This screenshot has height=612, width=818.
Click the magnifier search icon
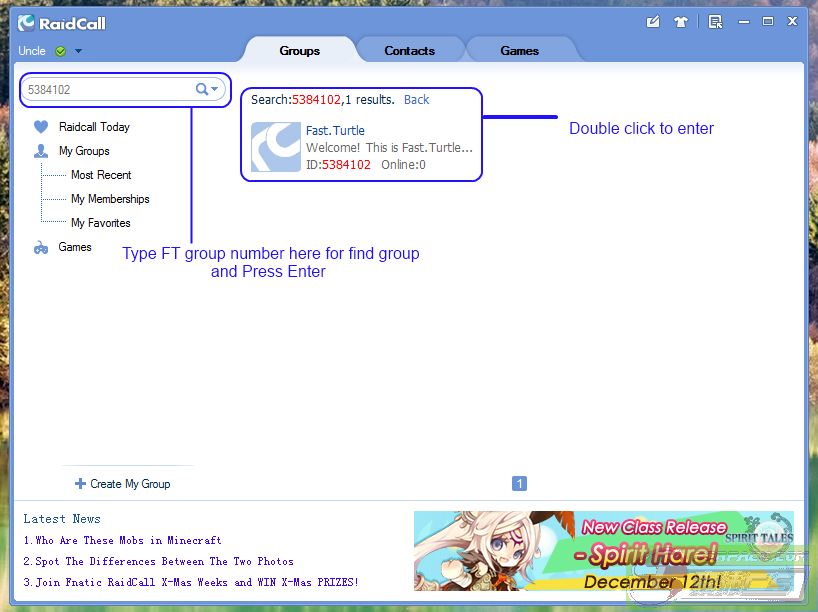201,89
